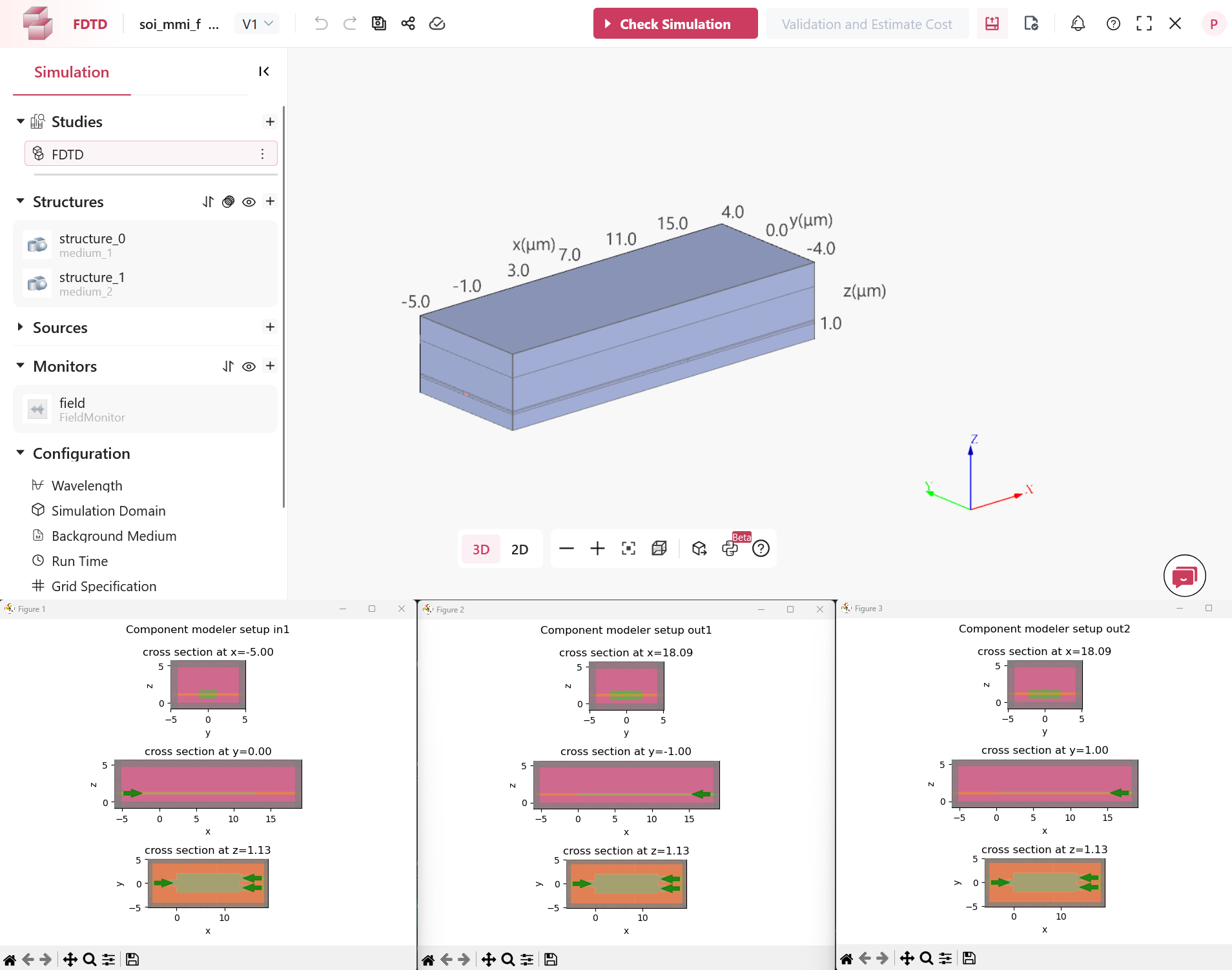Collapse the Simulation side panel
Image resolution: width=1232 pixels, height=970 pixels.
pyautogui.click(x=263, y=72)
